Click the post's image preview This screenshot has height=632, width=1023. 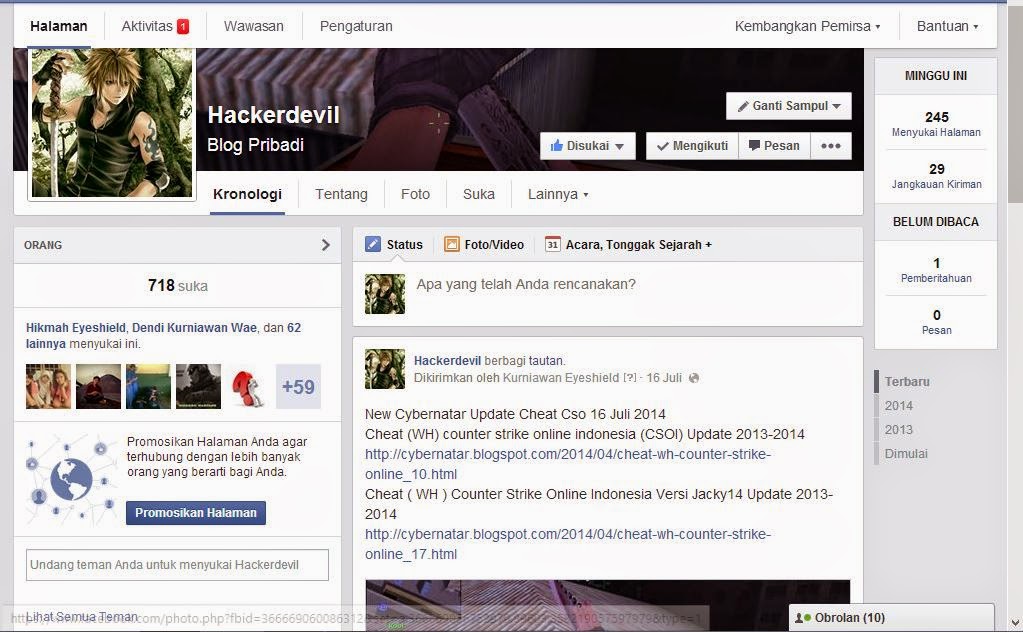[x=607, y=605]
